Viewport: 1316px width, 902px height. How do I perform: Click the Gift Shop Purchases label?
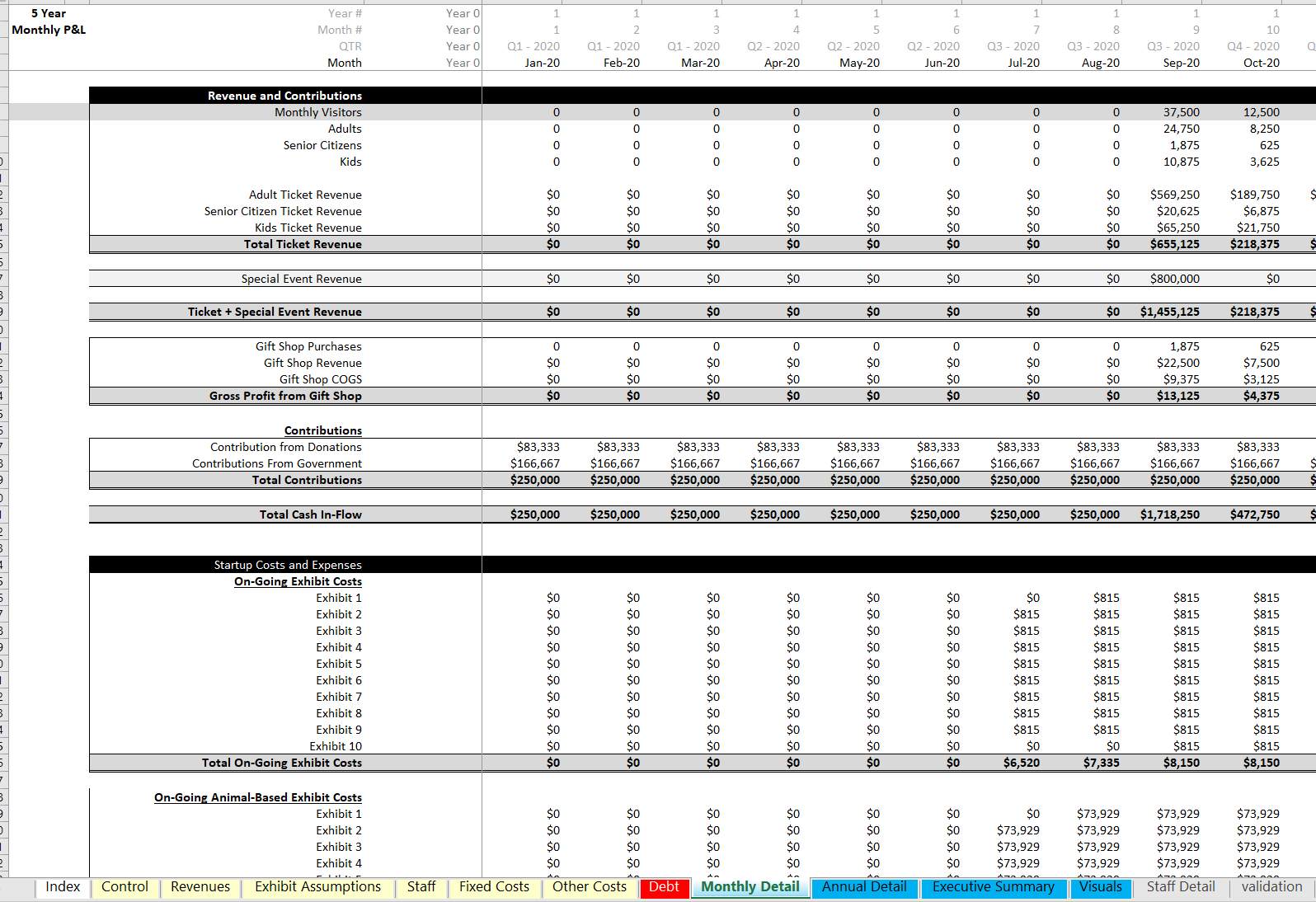click(308, 346)
